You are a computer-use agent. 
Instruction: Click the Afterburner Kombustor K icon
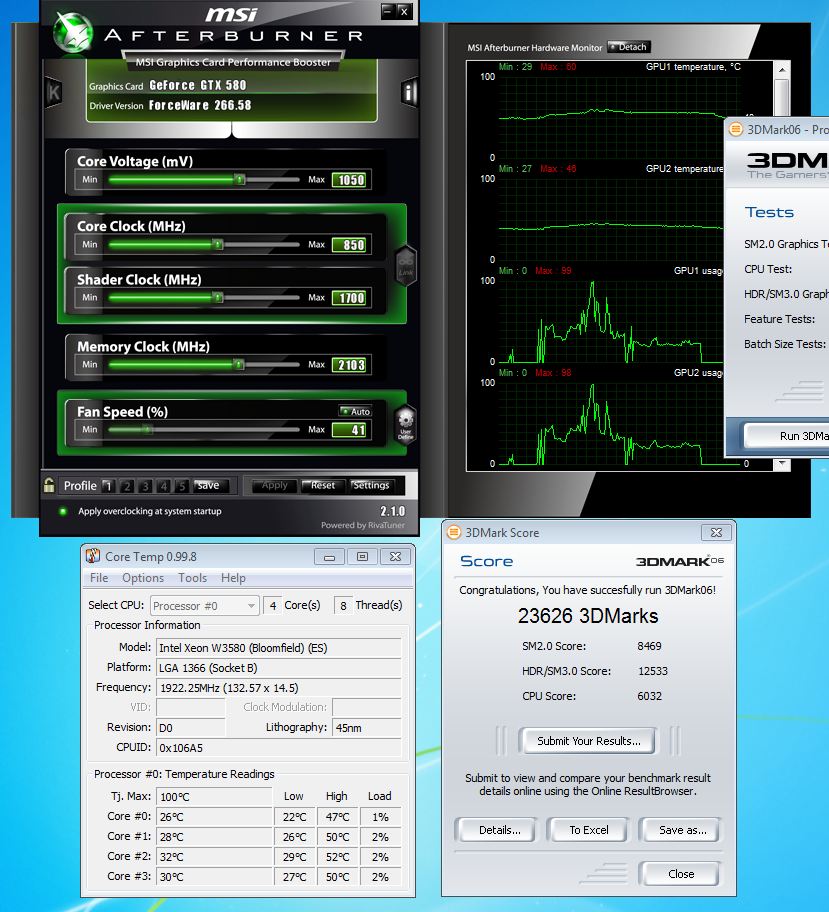(54, 92)
